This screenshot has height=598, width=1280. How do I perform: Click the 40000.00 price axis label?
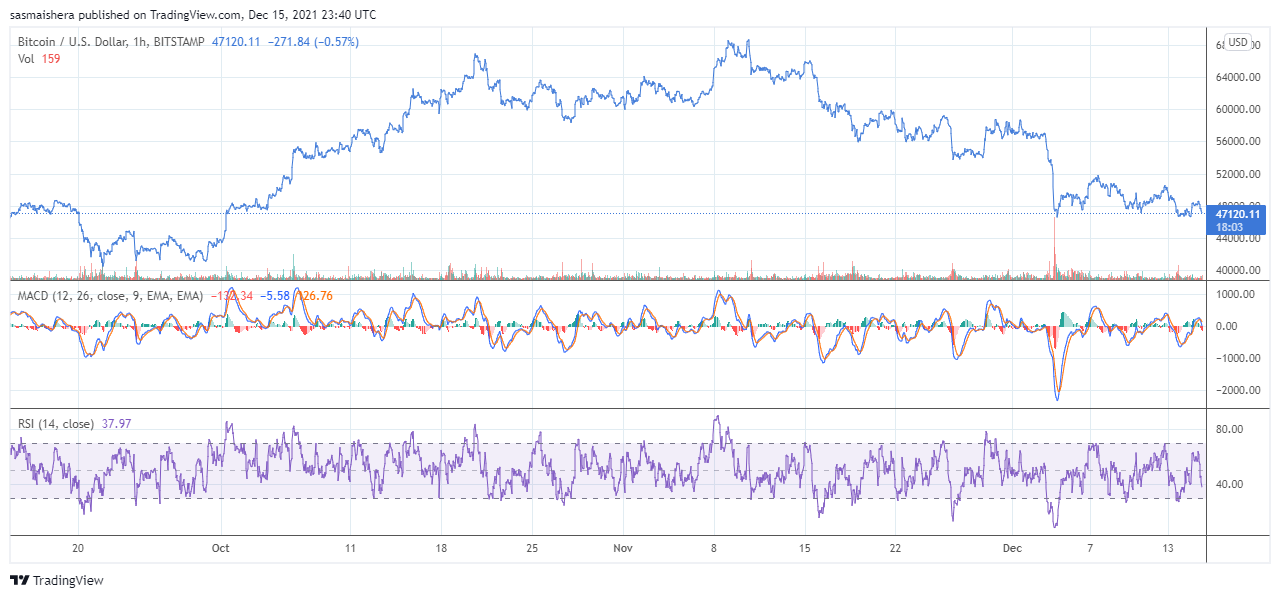click(1238, 270)
